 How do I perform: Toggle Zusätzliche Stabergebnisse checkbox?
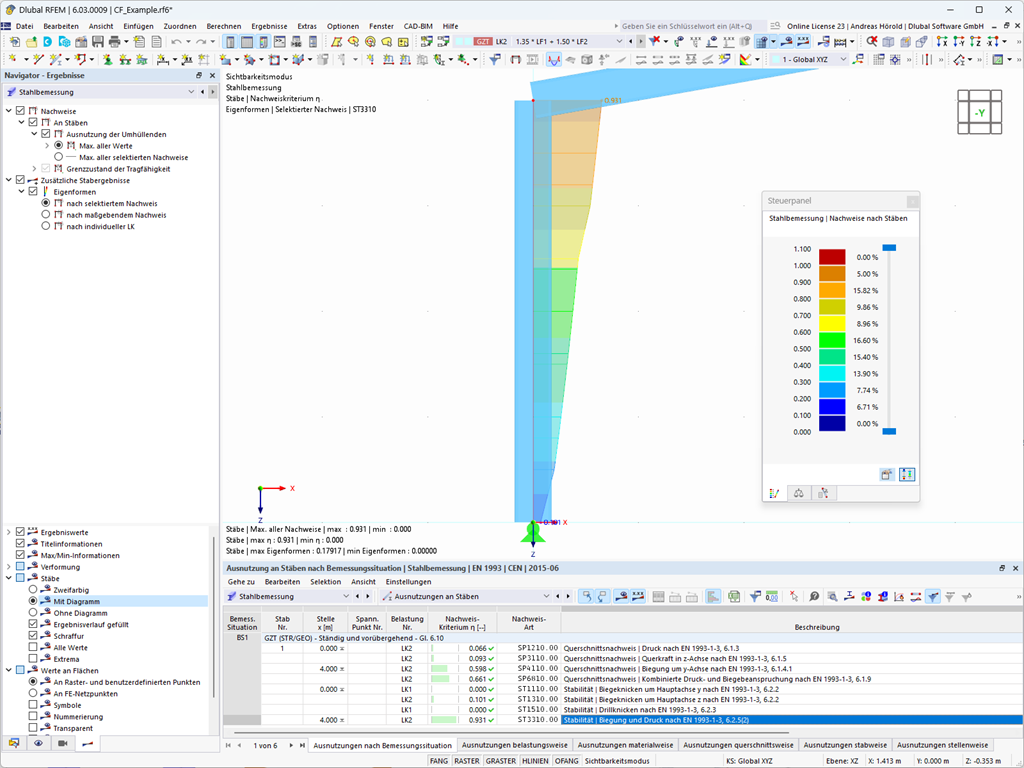click(20, 180)
